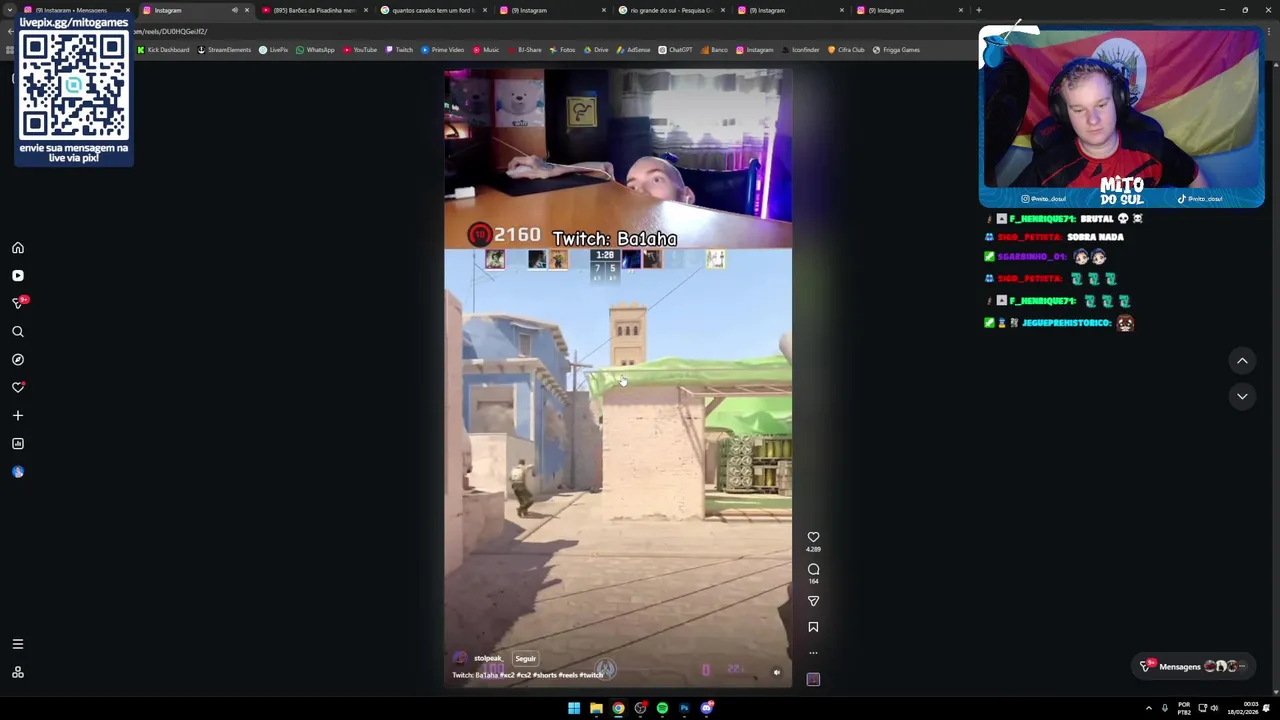This screenshot has height=720, width=1280.
Task: Open the Music bookmark
Action: [486, 50]
